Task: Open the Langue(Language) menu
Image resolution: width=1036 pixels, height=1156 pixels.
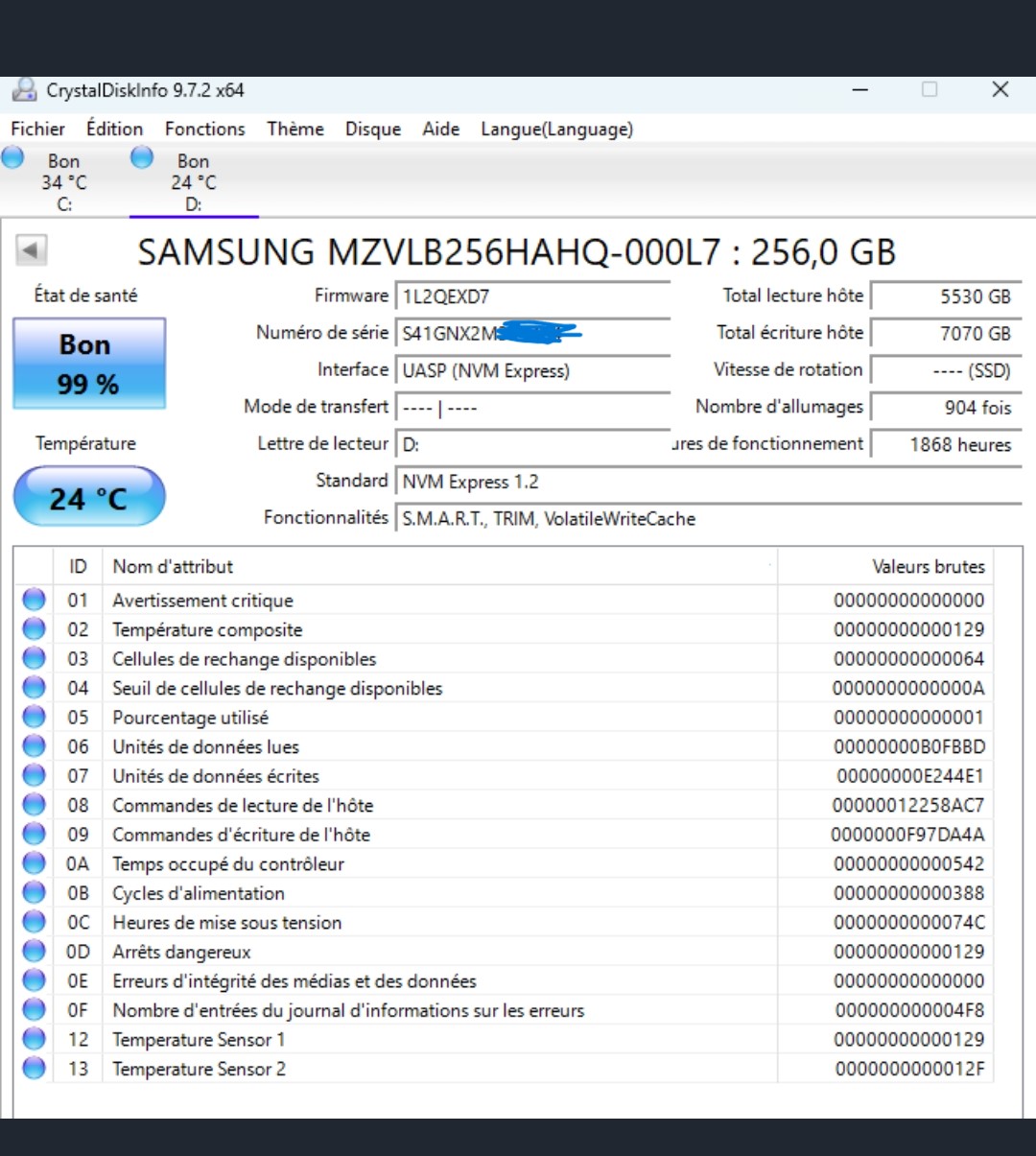Action: coord(557,129)
